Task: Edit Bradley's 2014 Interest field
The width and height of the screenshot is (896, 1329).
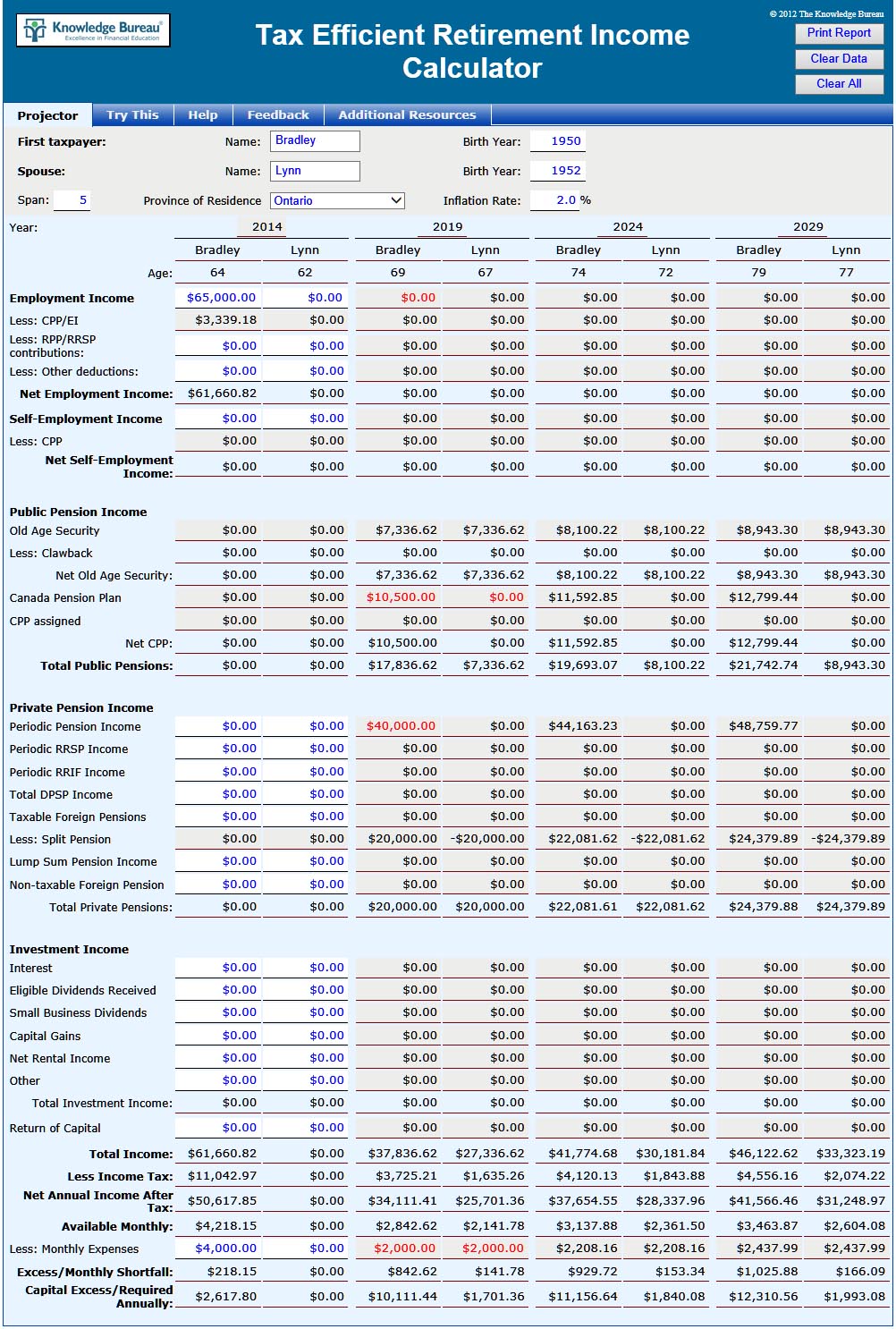Action: point(218,968)
